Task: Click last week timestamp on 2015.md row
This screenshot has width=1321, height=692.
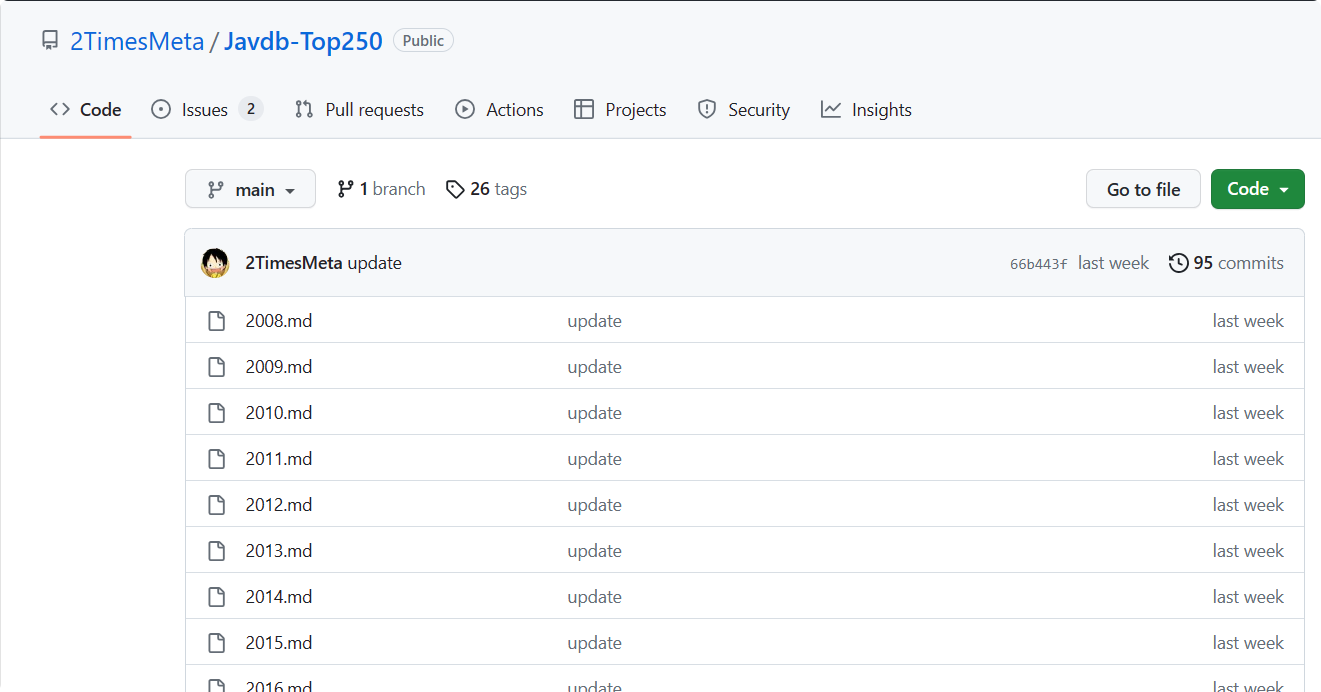Action: click(x=1248, y=643)
